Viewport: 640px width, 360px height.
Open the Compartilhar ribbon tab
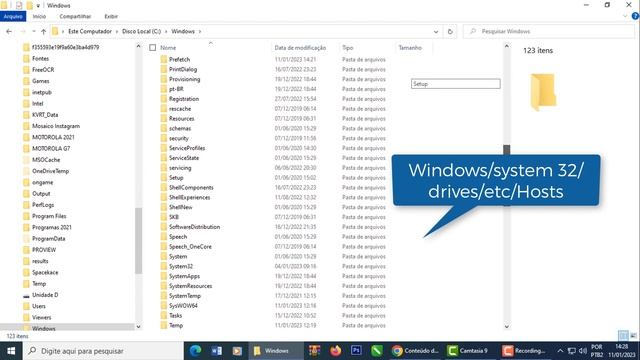pyautogui.click(x=75, y=16)
